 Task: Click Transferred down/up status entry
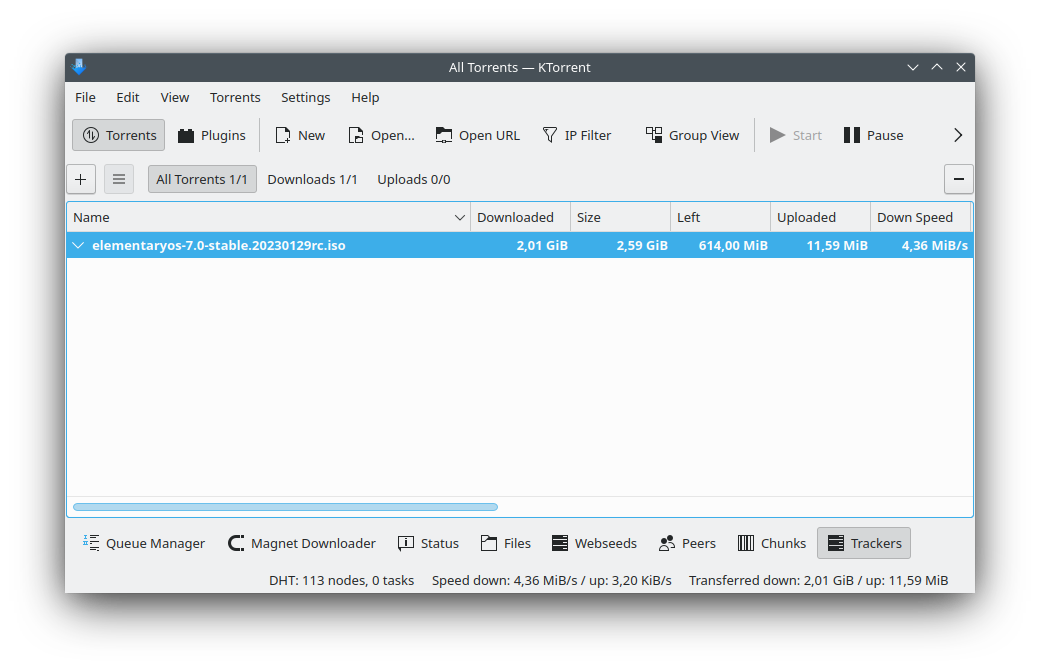(x=818, y=580)
